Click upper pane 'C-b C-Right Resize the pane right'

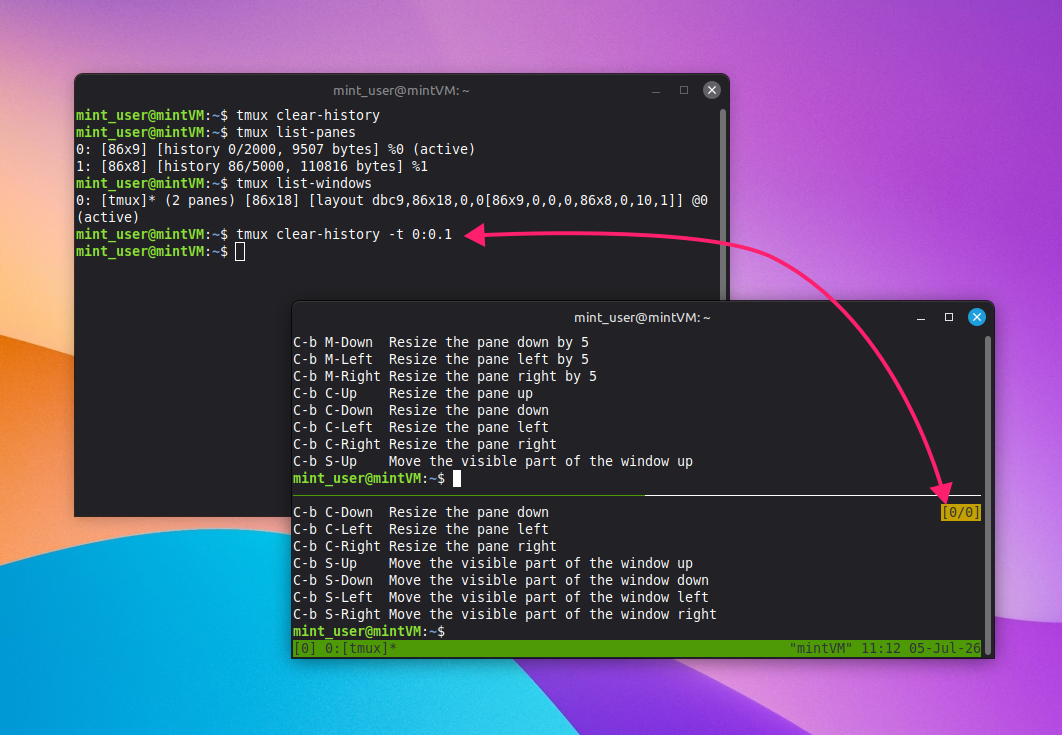pyautogui.click(x=425, y=444)
